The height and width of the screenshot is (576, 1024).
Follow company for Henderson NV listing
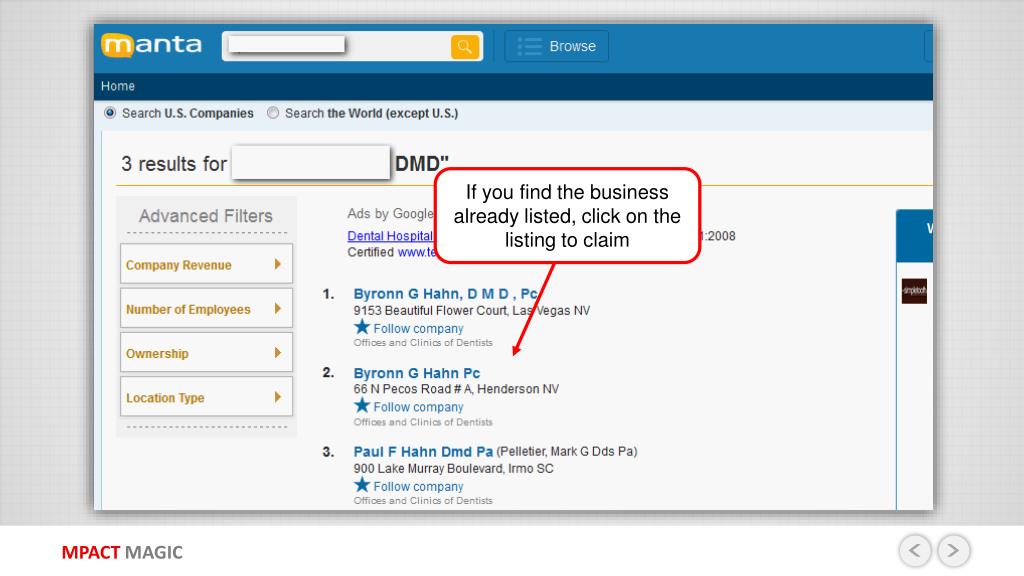point(418,407)
